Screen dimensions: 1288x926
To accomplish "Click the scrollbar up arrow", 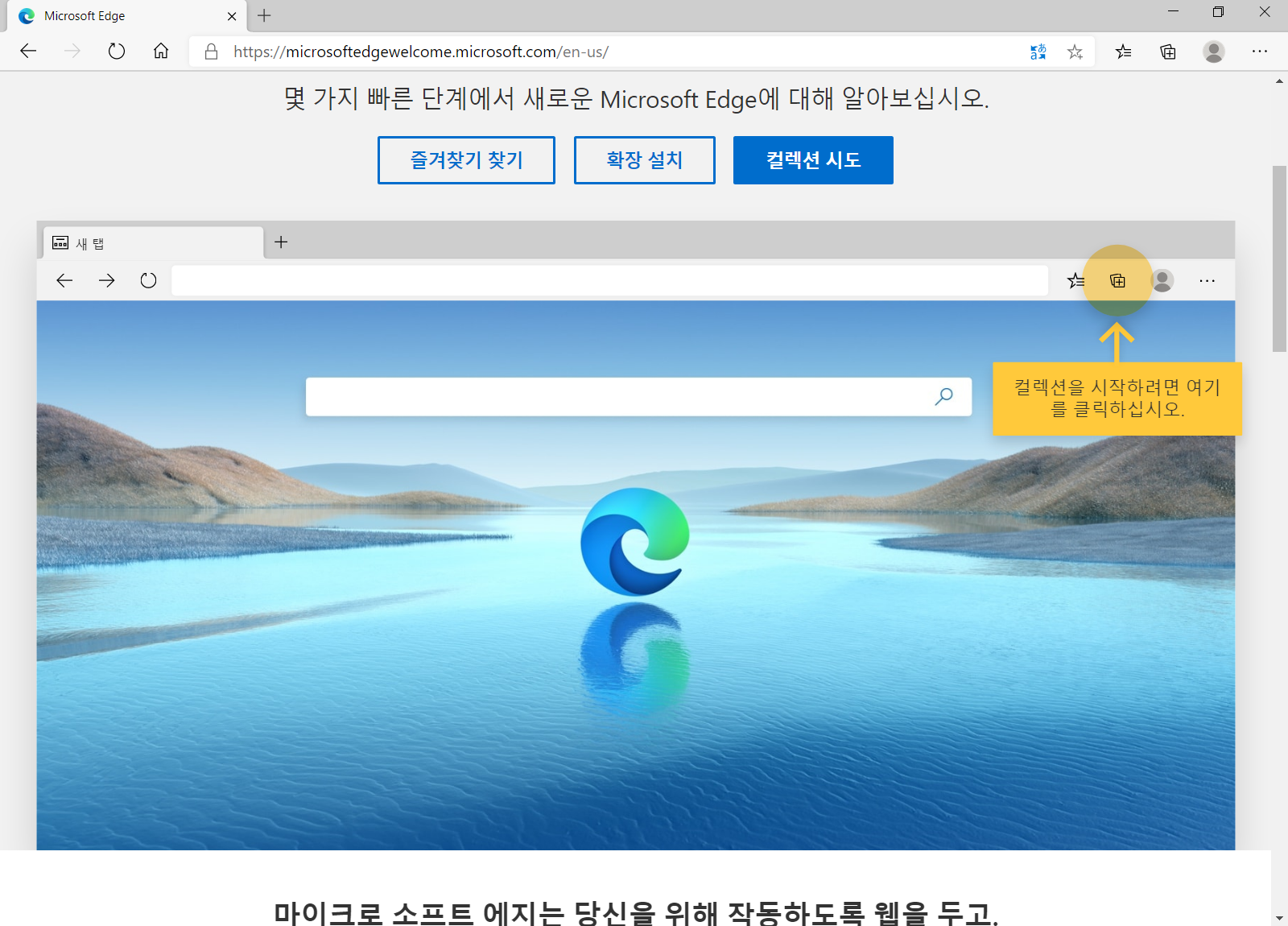I will [1279, 81].
